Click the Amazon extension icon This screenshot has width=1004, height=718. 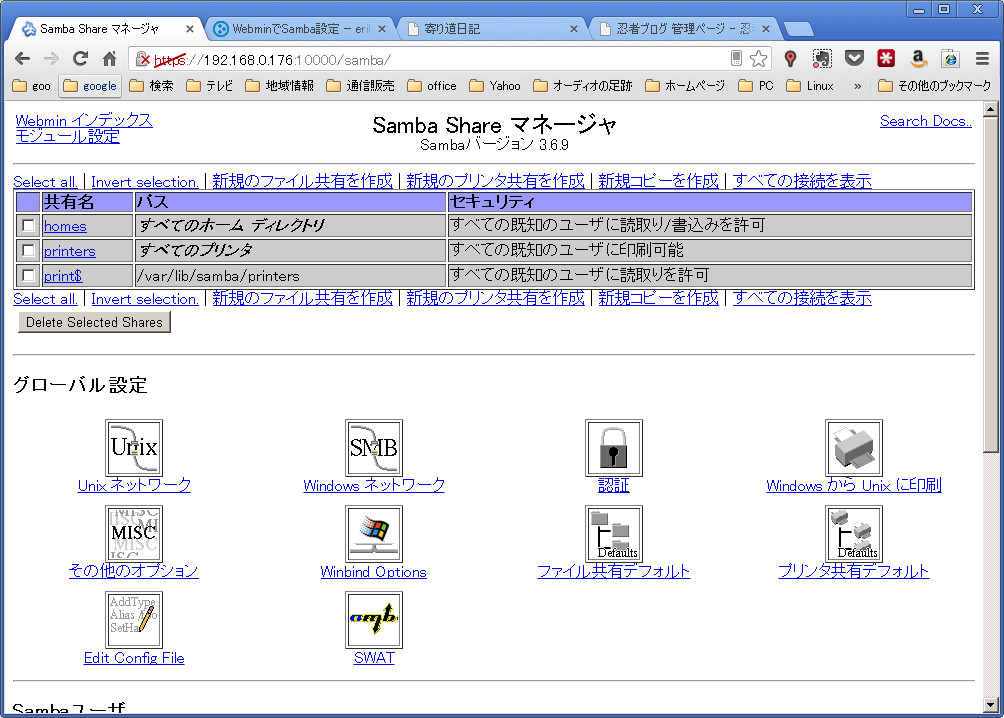click(918, 59)
